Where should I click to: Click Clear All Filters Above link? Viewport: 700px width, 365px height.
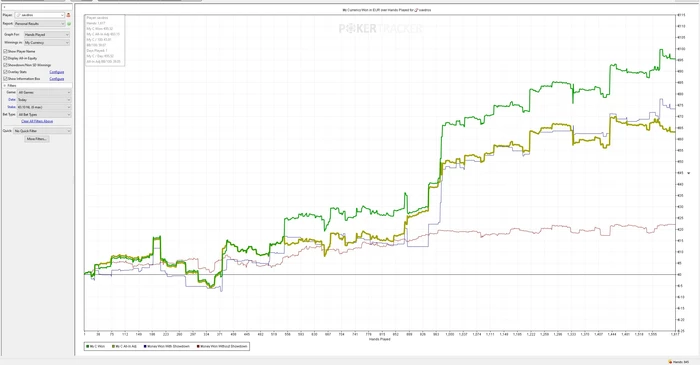coord(37,121)
